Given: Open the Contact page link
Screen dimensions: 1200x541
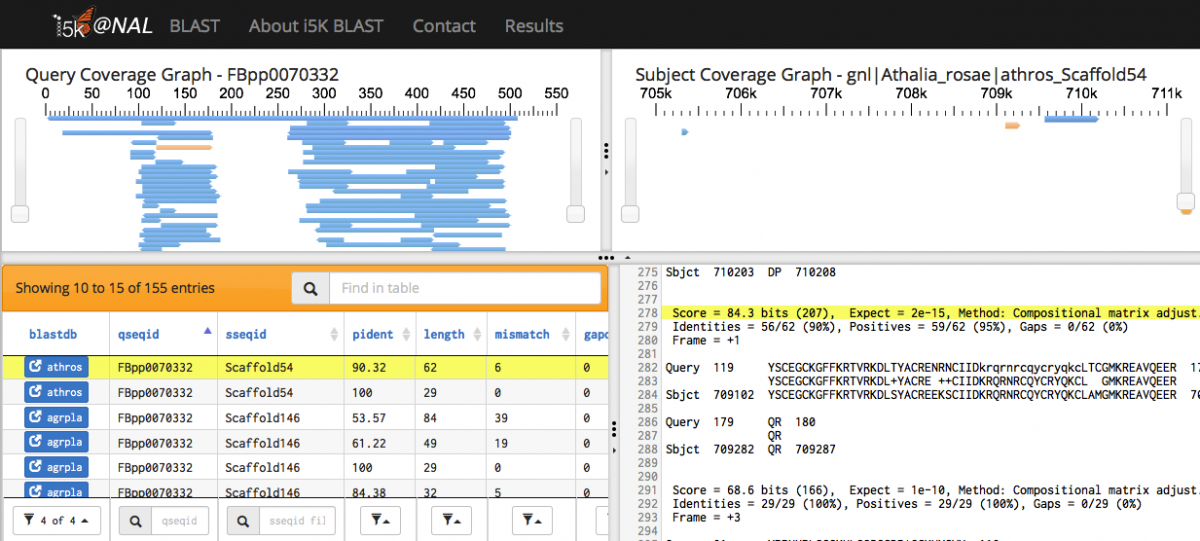Looking at the screenshot, I should [x=444, y=26].
